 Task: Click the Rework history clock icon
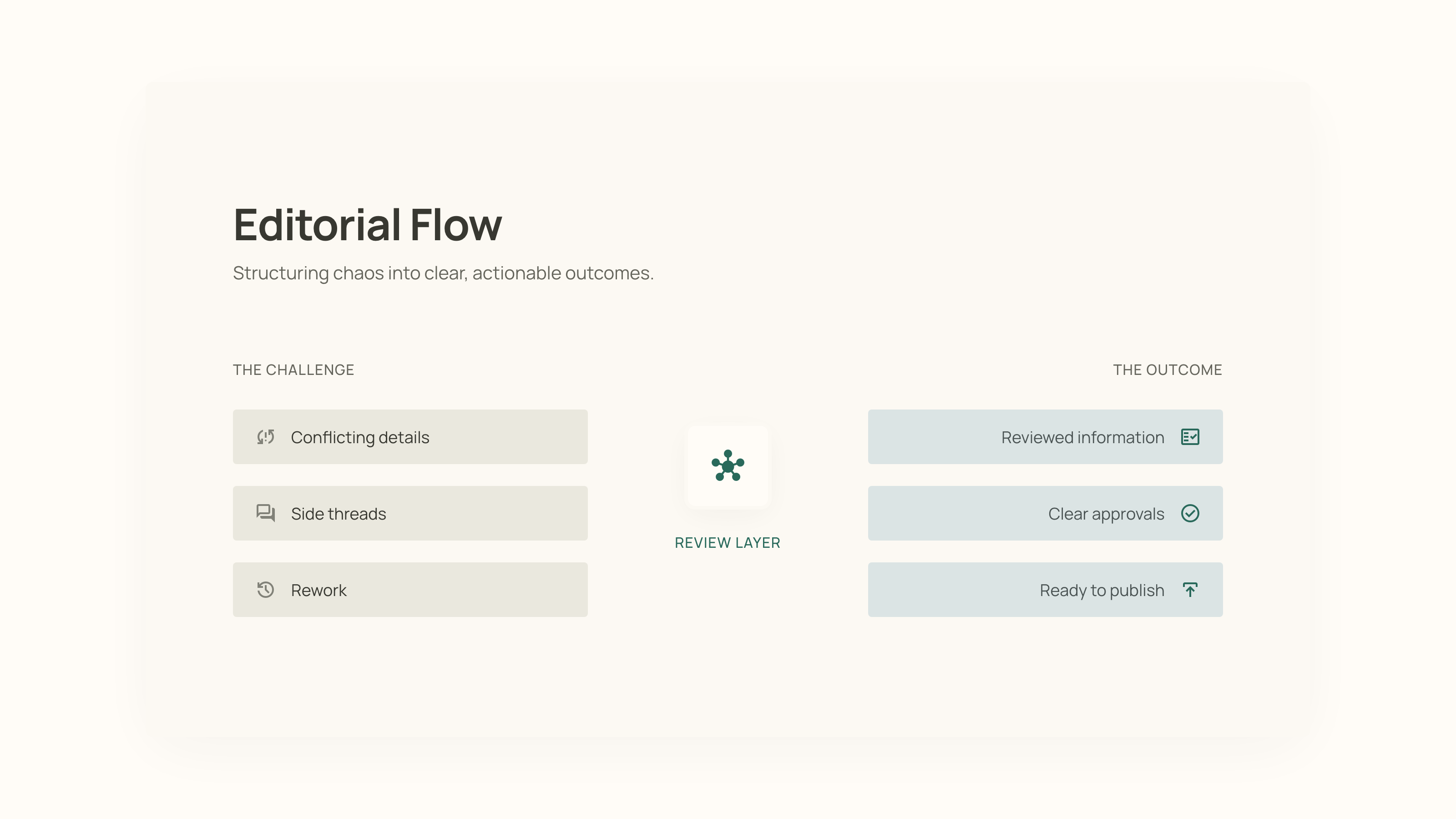click(x=266, y=590)
